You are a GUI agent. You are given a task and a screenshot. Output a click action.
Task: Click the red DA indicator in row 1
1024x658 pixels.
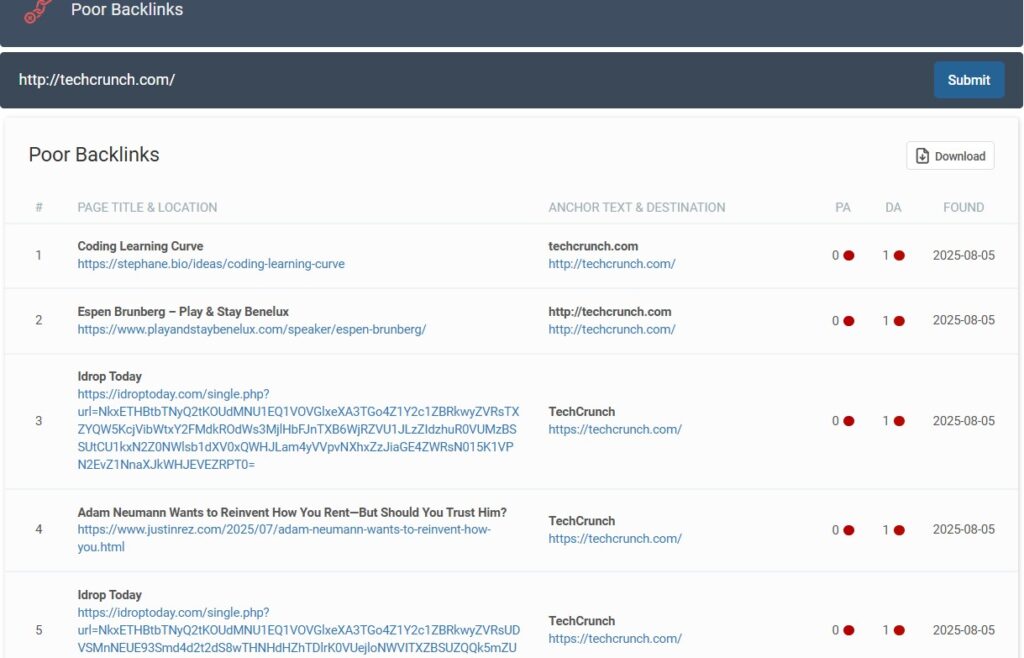coord(899,256)
